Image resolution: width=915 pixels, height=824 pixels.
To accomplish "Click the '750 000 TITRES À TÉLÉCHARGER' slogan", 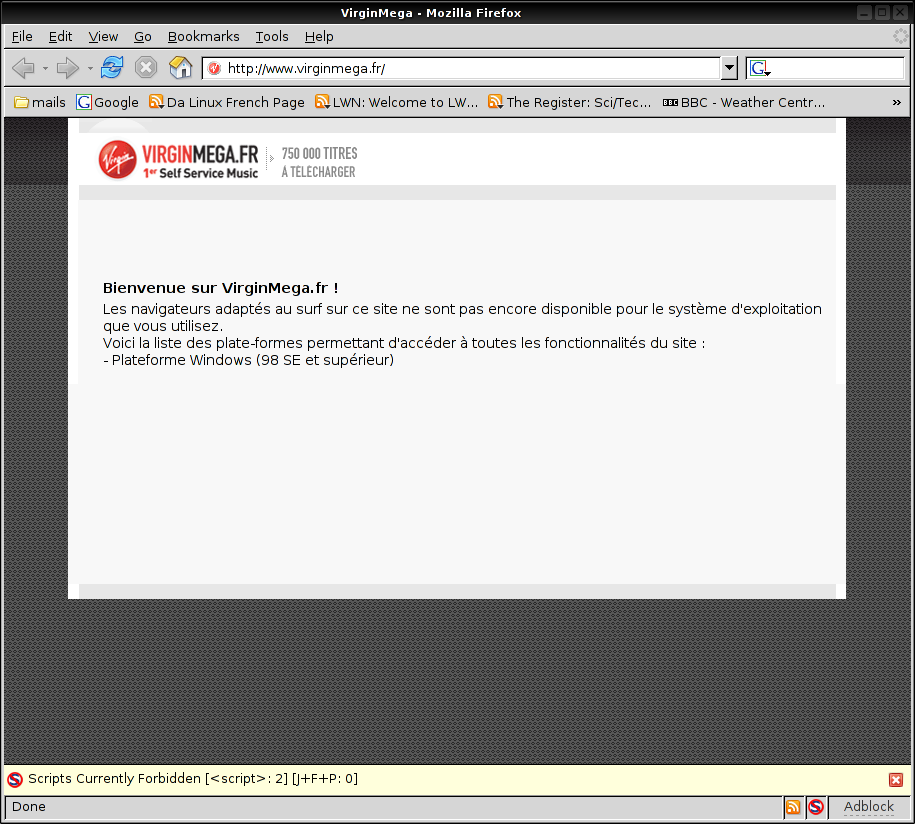I will click(x=319, y=162).
